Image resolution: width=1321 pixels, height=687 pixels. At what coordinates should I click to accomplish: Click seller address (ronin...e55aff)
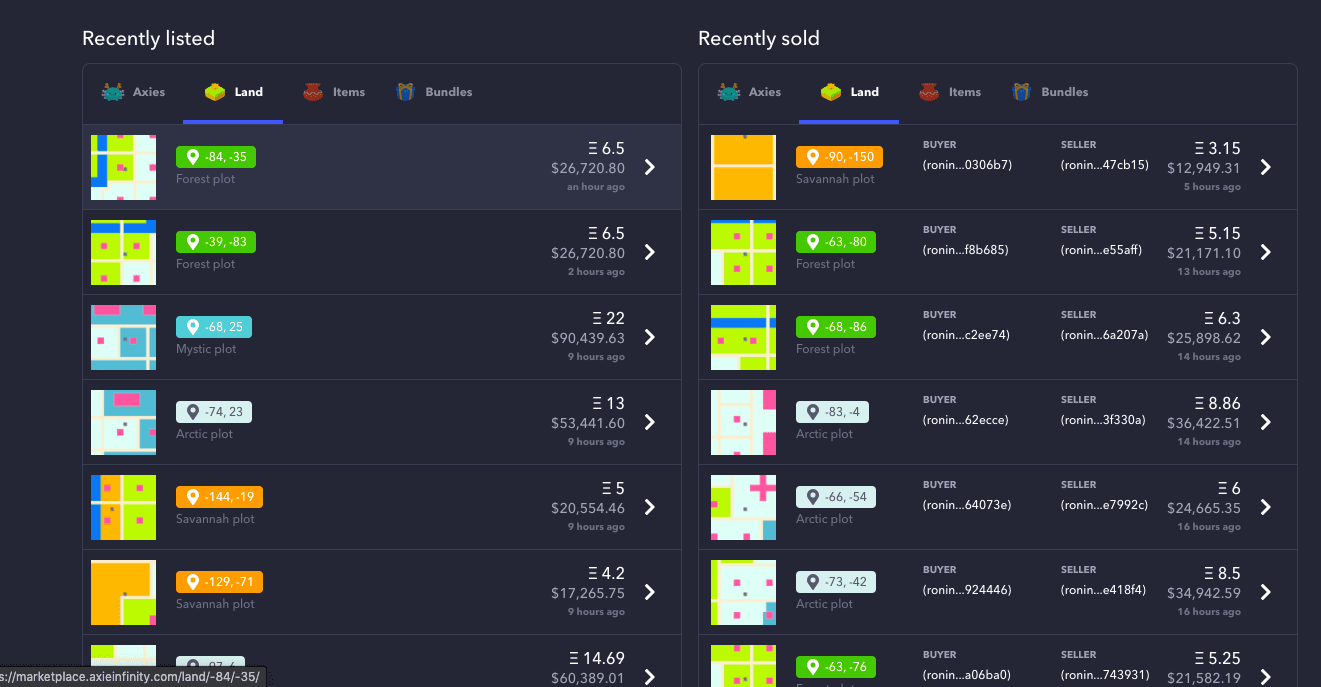pyautogui.click(x=1104, y=250)
